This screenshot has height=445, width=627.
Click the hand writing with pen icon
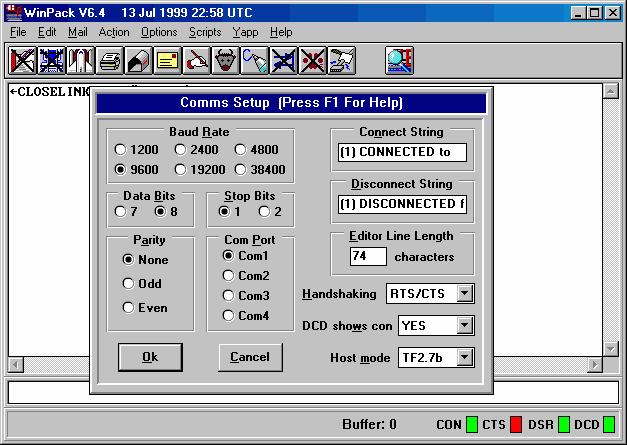(x=196, y=61)
